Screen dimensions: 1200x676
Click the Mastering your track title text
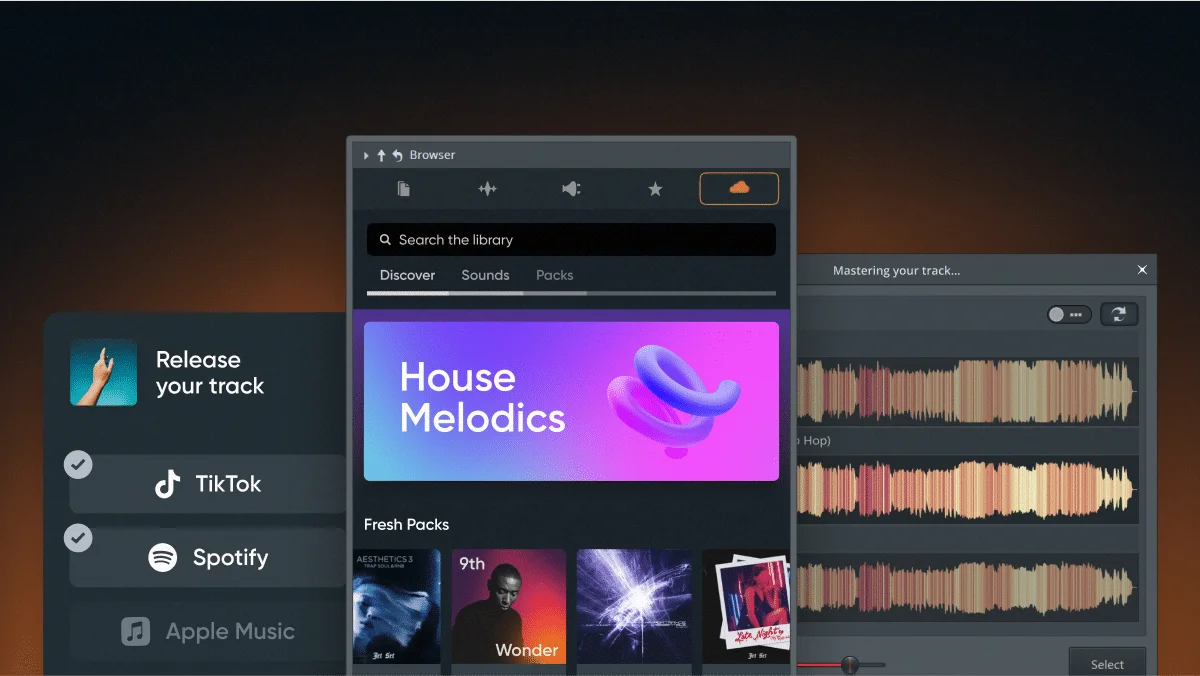896,270
